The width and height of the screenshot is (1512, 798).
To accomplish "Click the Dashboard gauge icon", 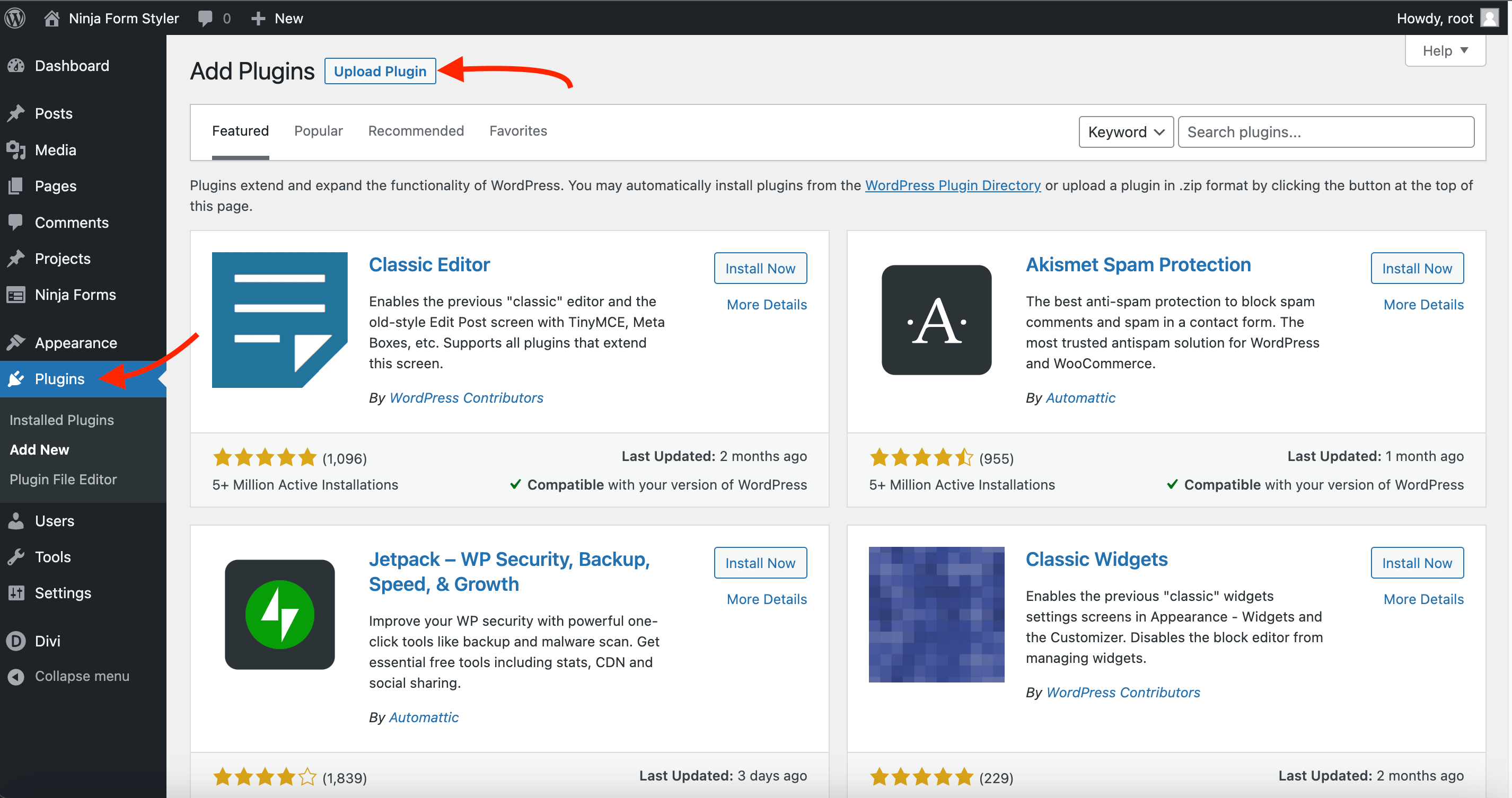I will click(16, 66).
